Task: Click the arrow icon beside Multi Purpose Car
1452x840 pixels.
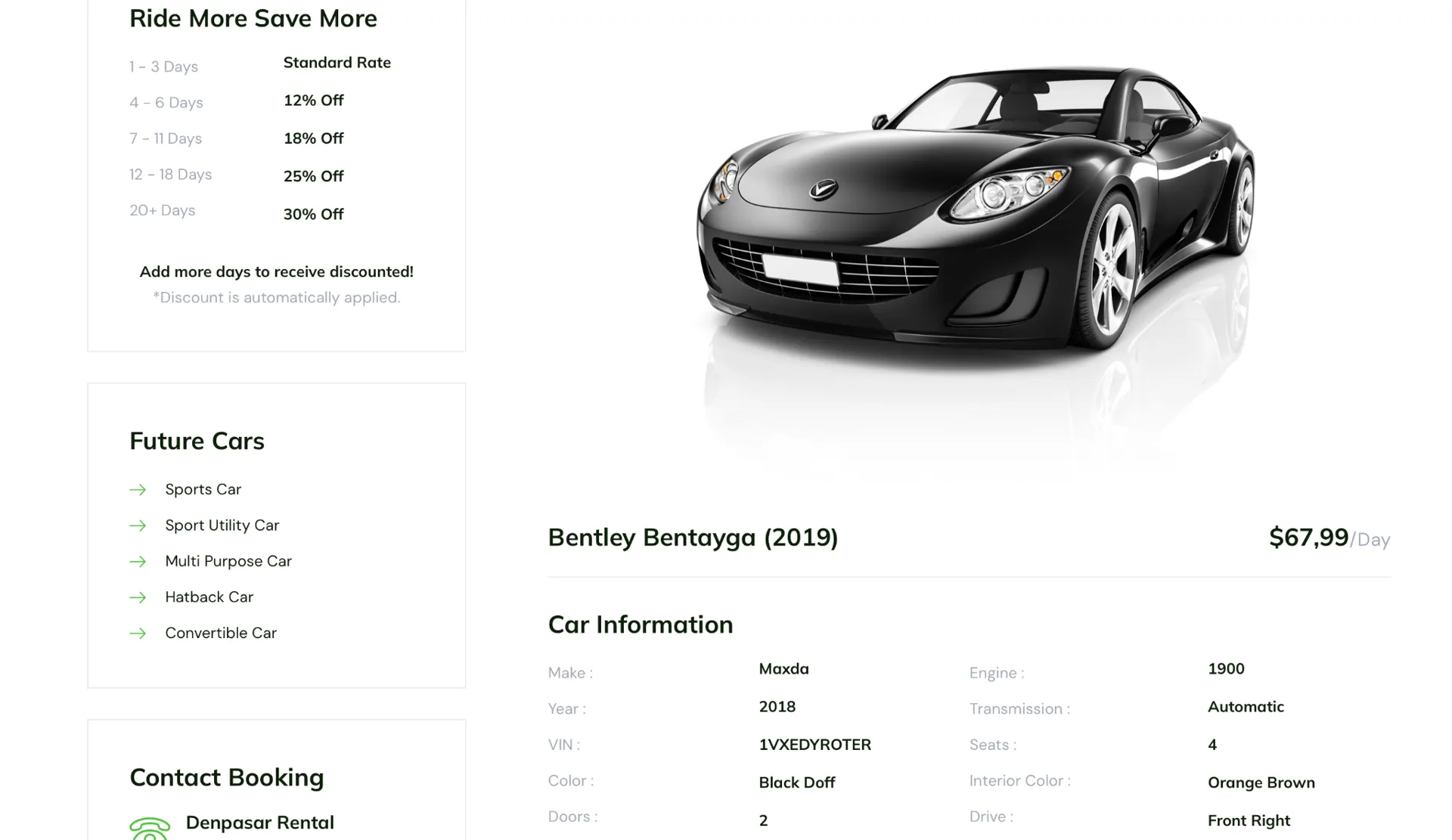Action: tap(138, 562)
